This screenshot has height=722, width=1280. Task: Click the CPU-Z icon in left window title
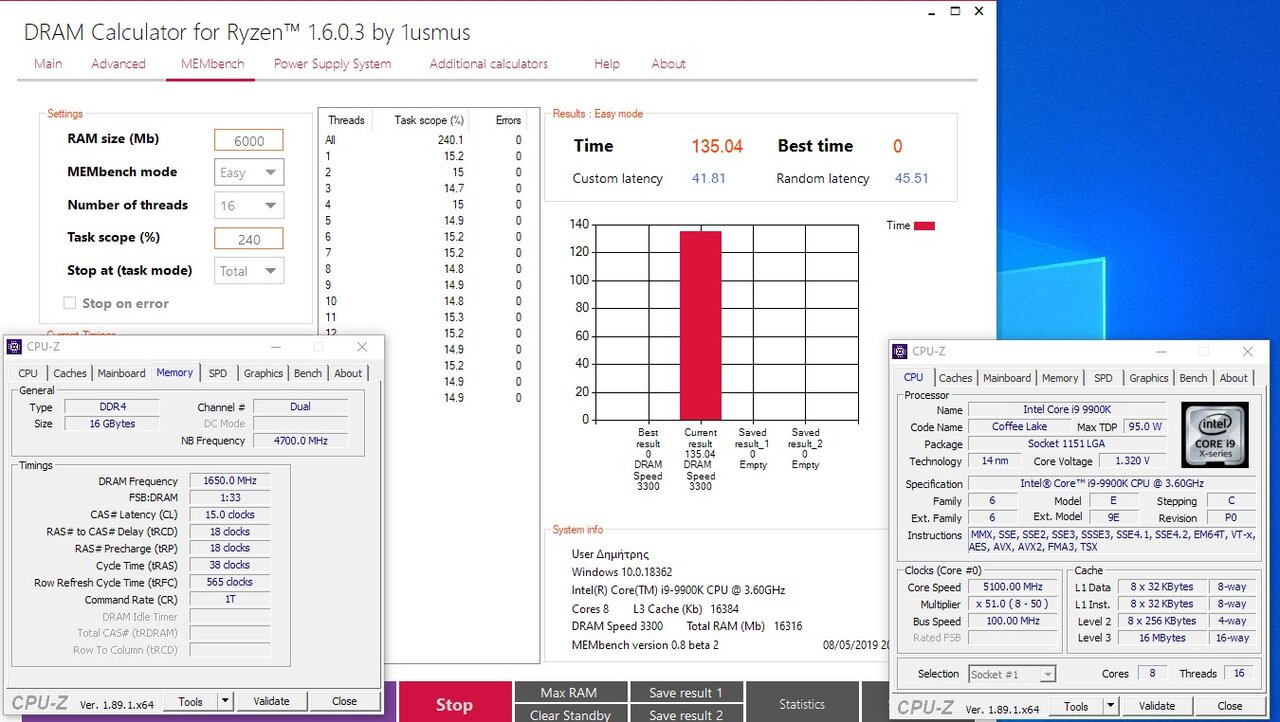click(14, 347)
